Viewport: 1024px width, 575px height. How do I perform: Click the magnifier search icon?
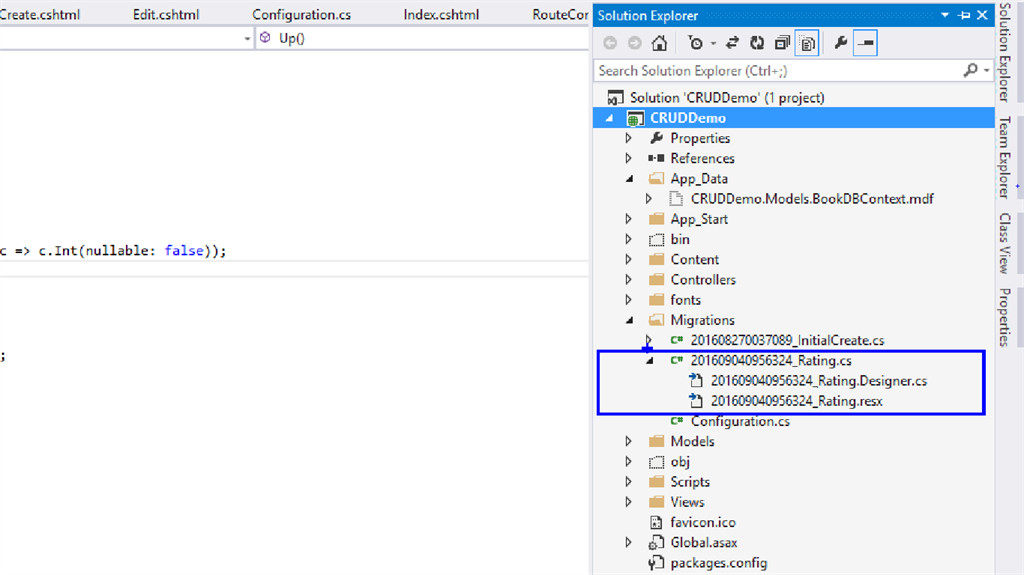(x=970, y=70)
